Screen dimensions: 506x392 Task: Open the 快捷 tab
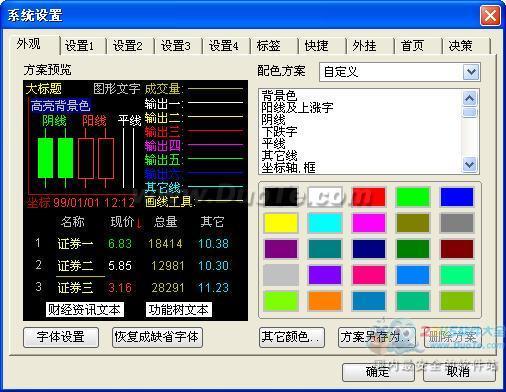pyautogui.click(x=316, y=46)
